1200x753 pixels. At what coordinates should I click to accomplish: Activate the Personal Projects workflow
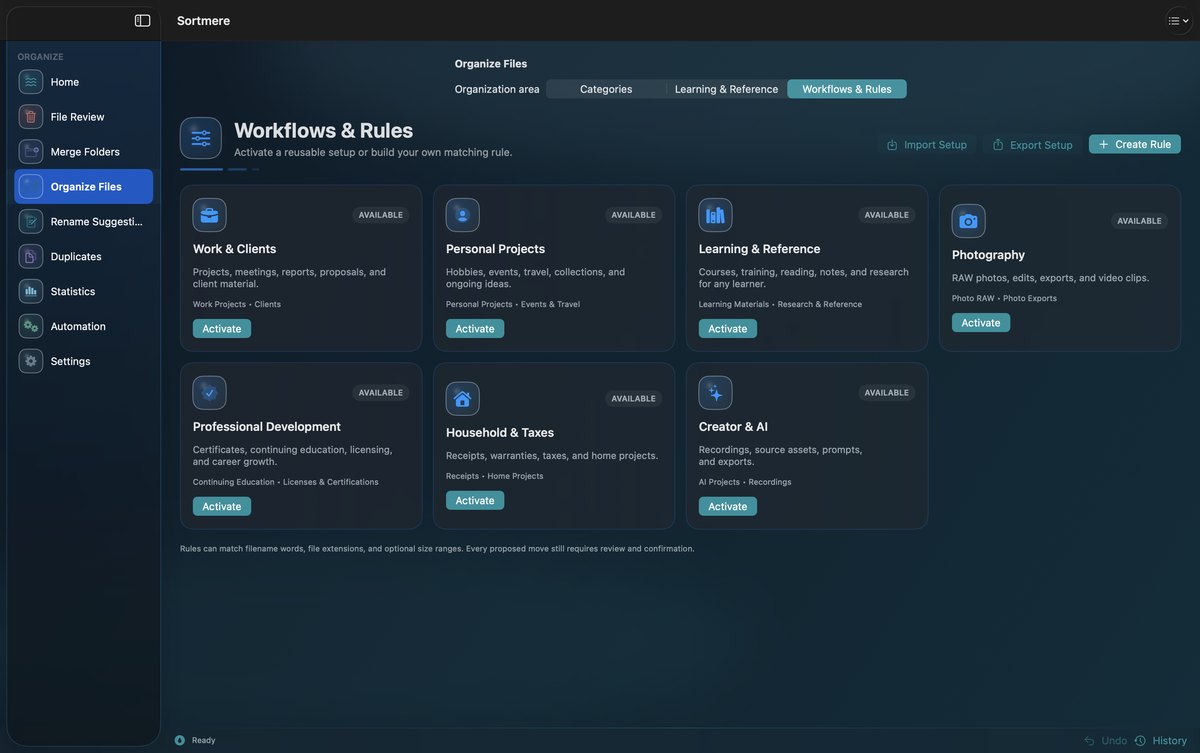pyautogui.click(x=475, y=329)
